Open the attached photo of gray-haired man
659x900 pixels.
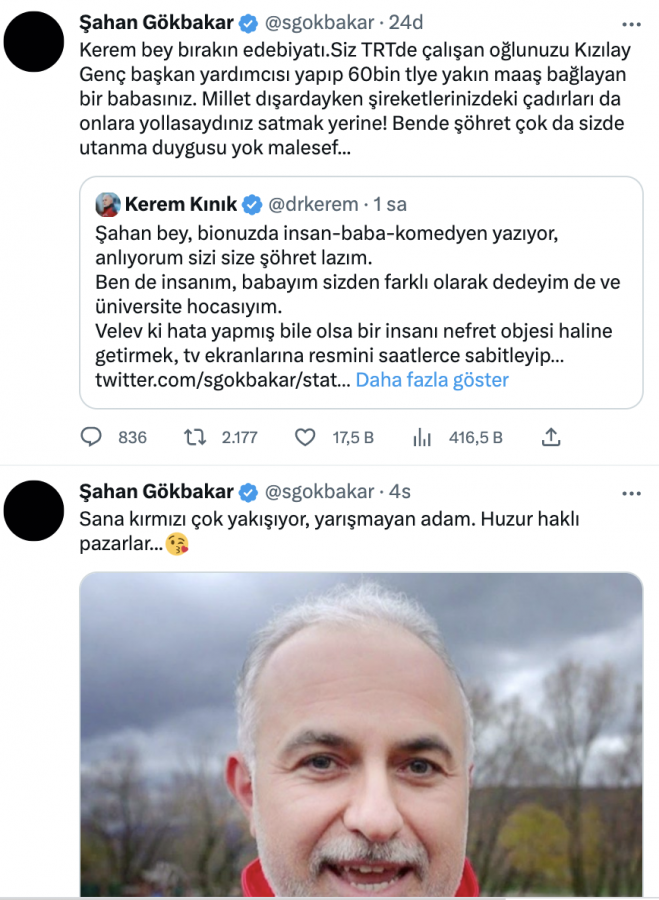(361, 735)
